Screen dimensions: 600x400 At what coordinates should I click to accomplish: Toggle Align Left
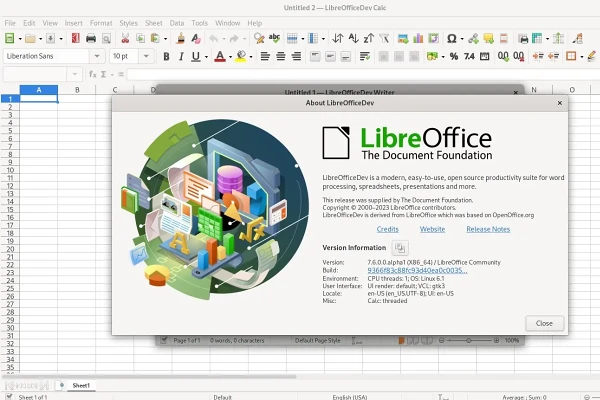[265, 56]
